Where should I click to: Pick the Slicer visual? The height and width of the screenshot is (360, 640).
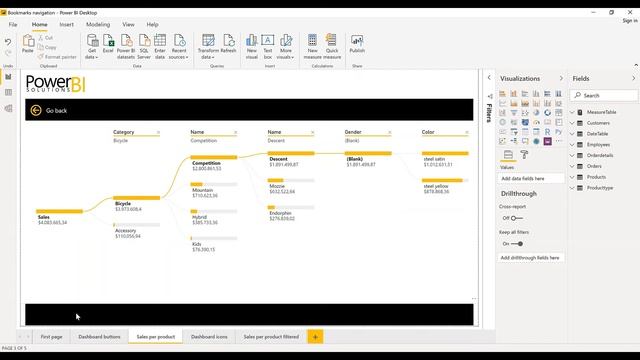pos(514,131)
